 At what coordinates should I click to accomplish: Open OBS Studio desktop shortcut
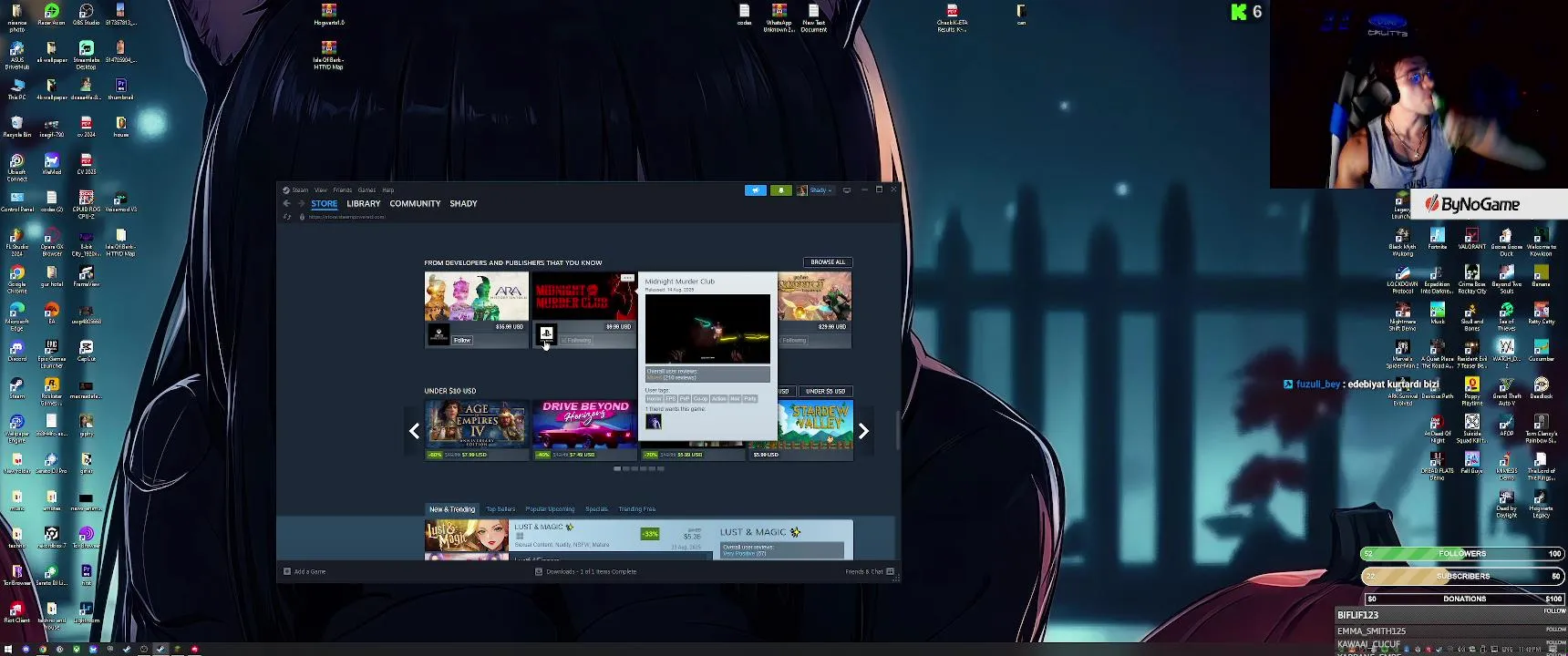[86, 15]
